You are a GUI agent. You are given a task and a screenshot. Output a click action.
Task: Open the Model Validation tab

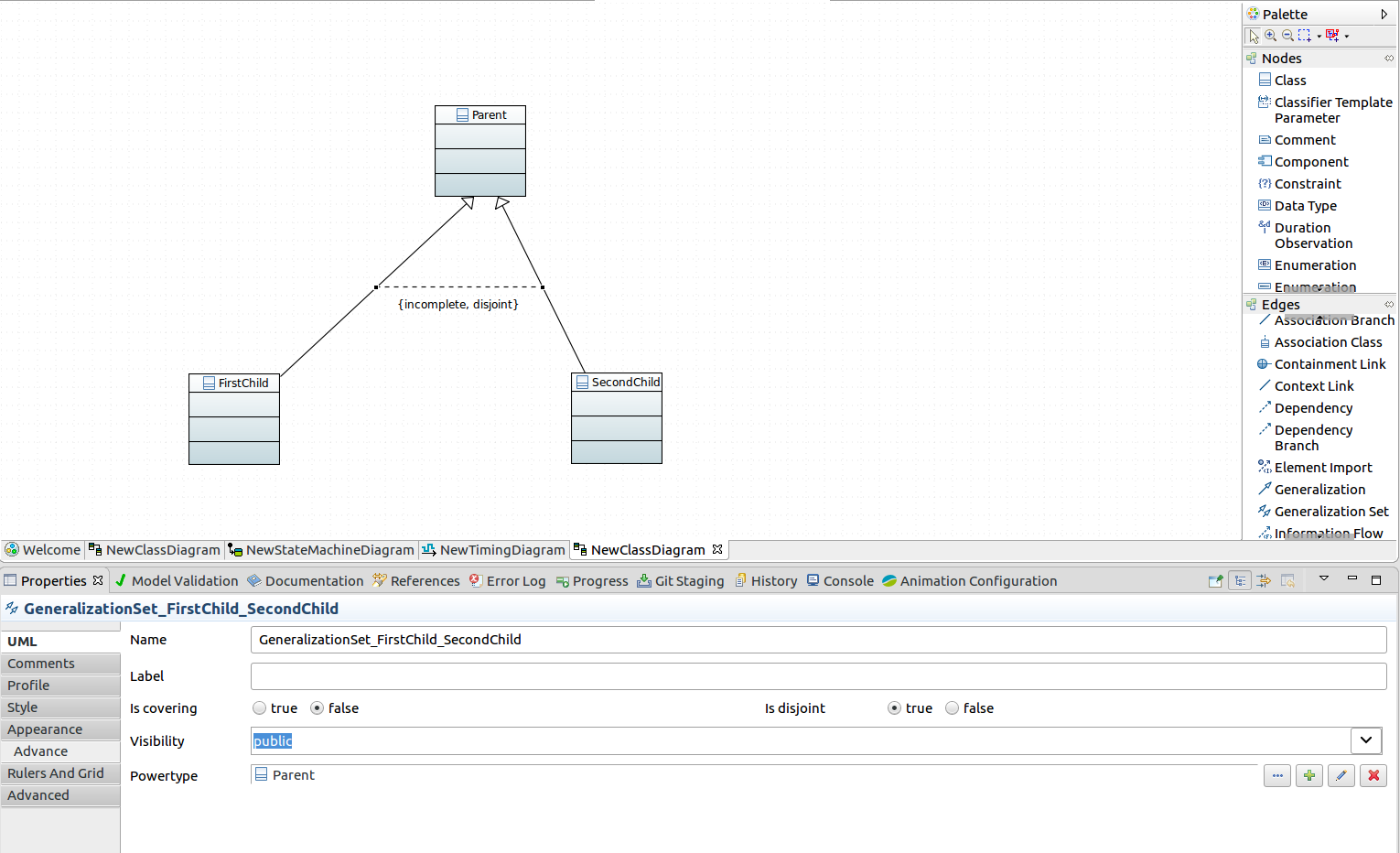pyautogui.click(x=184, y=581)
